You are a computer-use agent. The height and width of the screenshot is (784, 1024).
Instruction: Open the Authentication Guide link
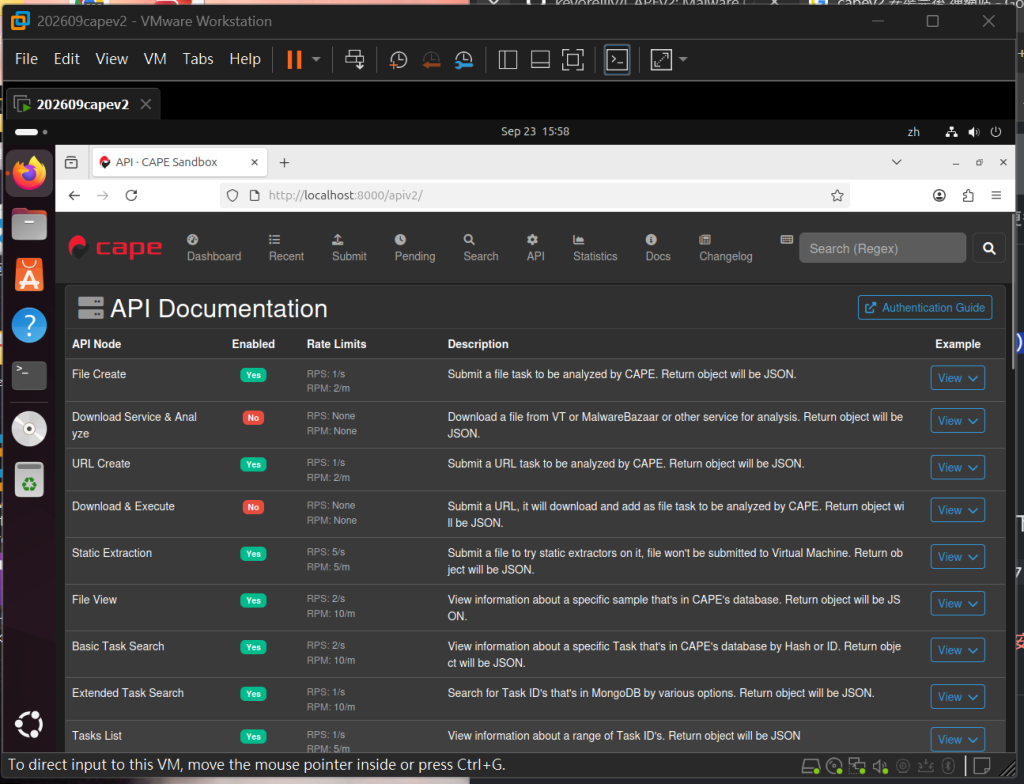[925, 308]
